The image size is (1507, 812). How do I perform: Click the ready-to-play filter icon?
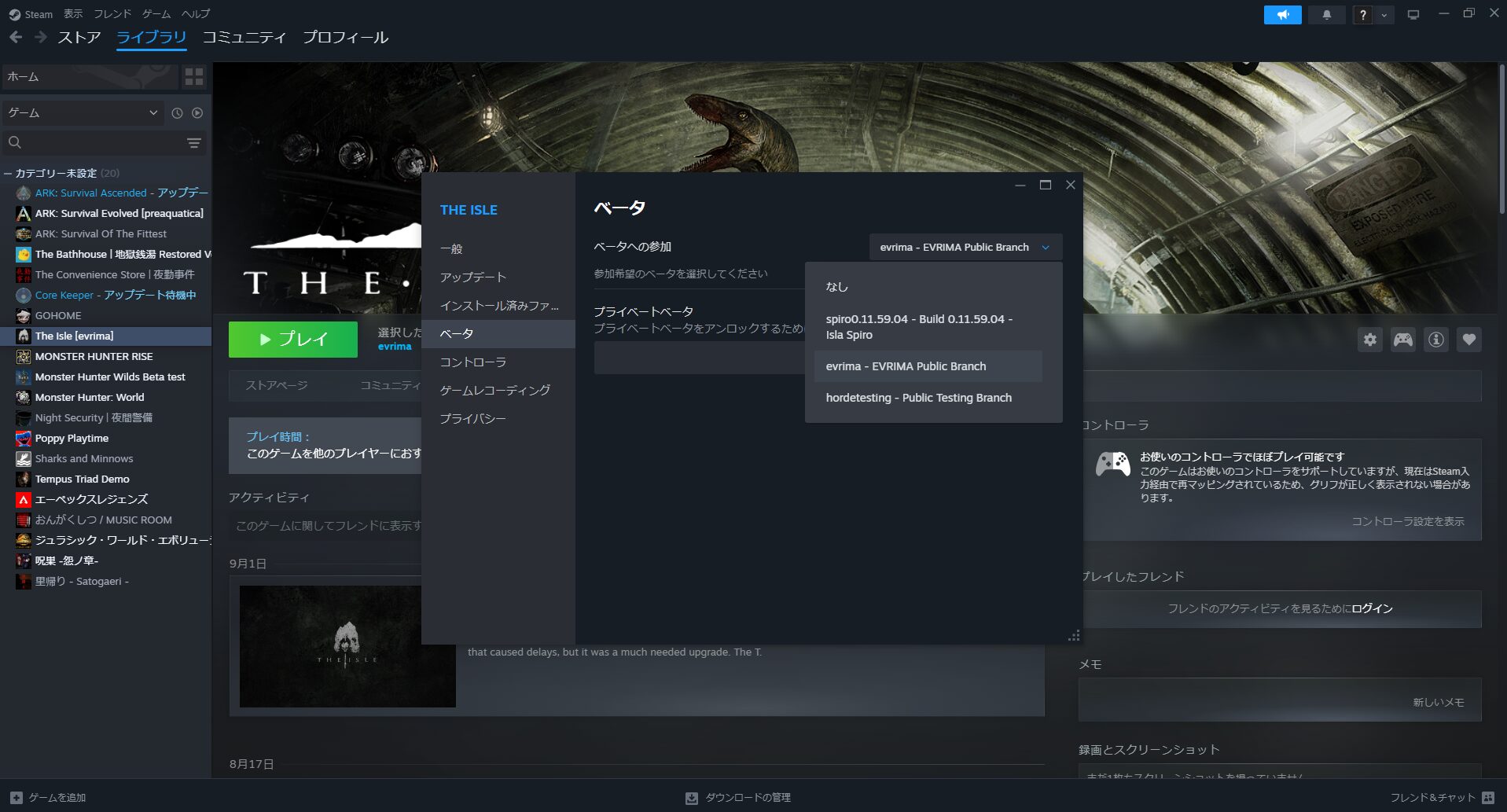[x=197, y=113]
